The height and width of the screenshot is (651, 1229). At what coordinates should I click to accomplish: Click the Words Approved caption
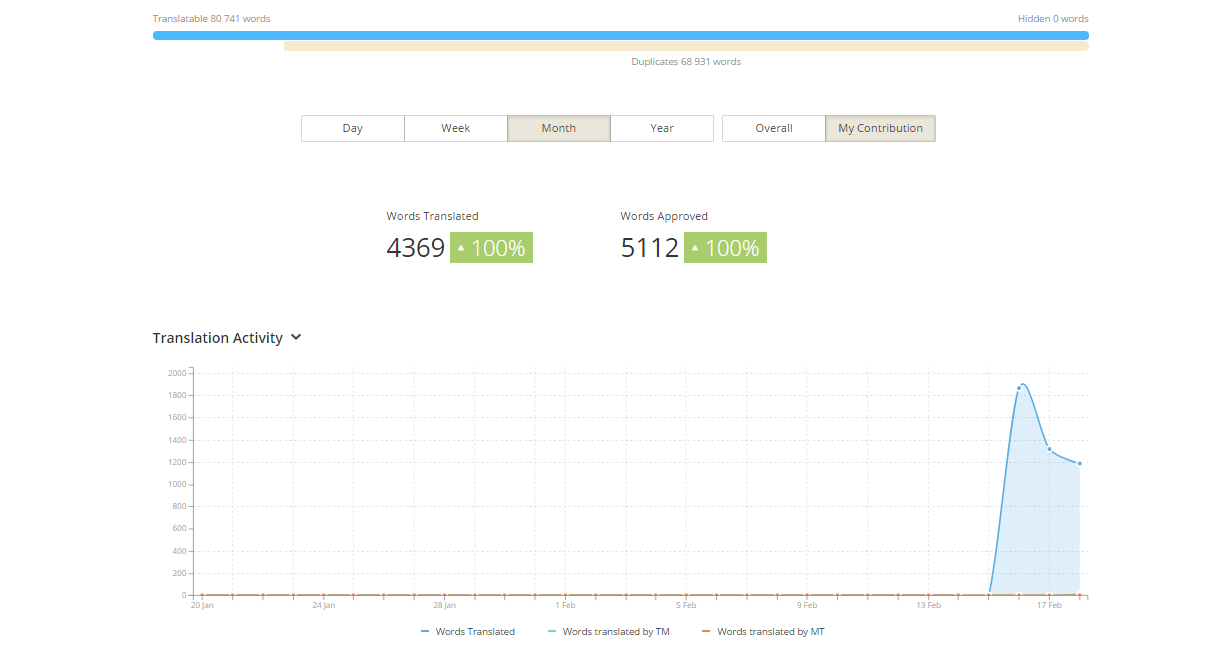[664, 216]
